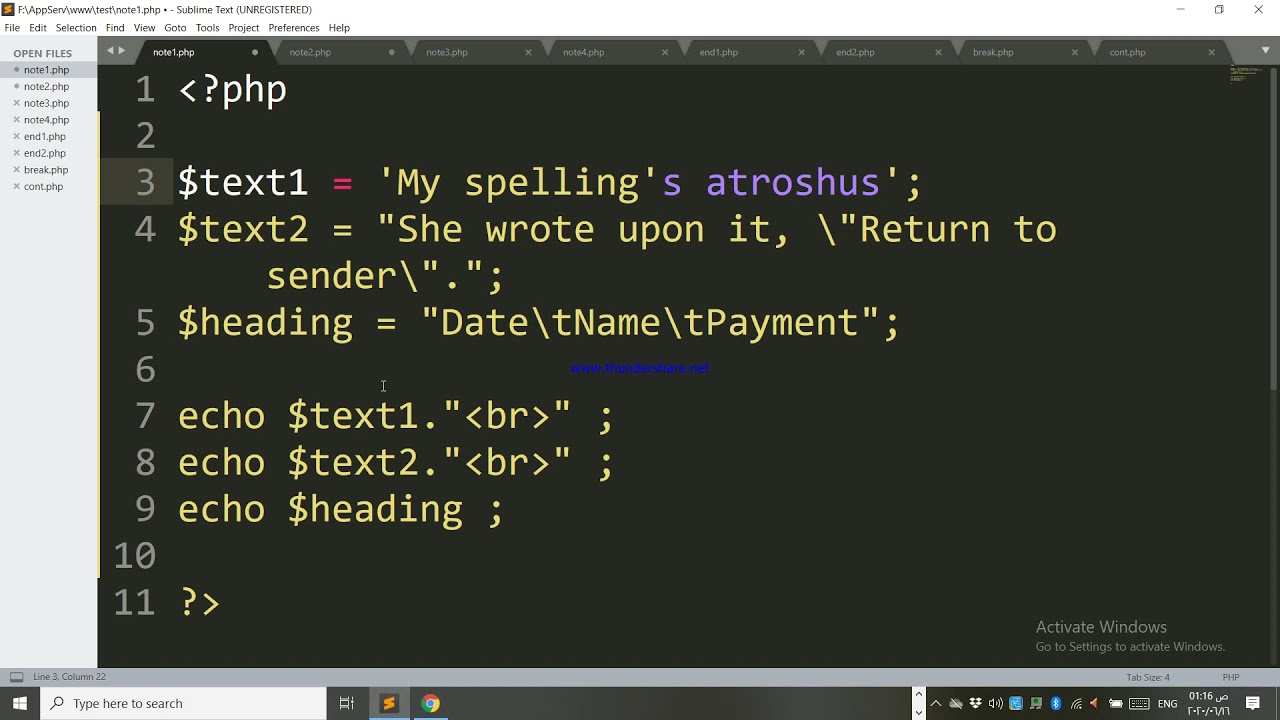
Task: Open the PHP syntax selector
Action: tap(1231, 677)
